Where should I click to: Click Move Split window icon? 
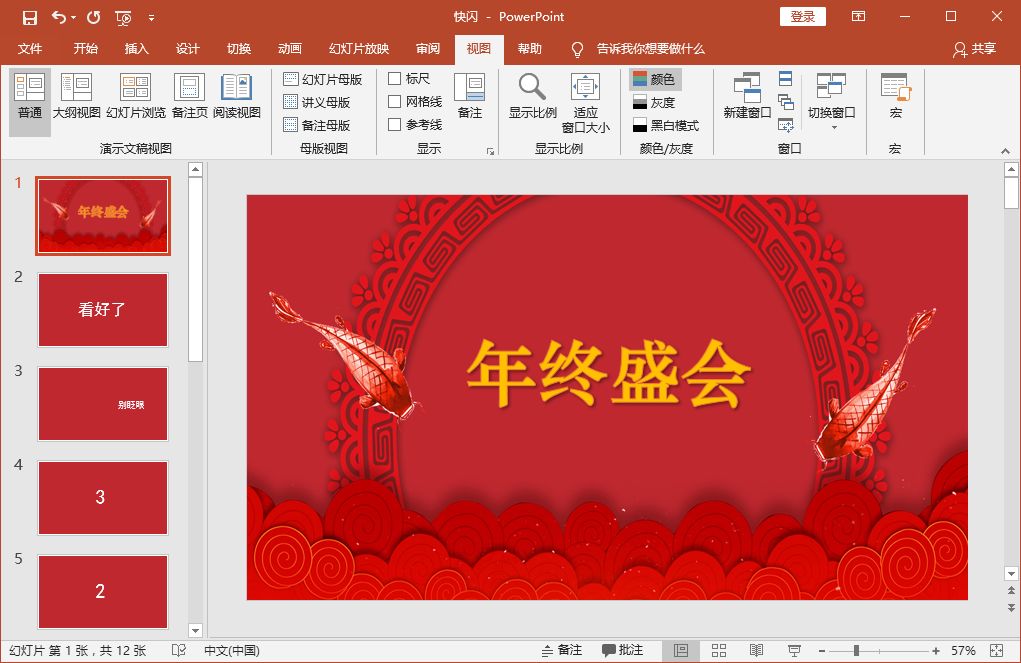tap(785, 124)
